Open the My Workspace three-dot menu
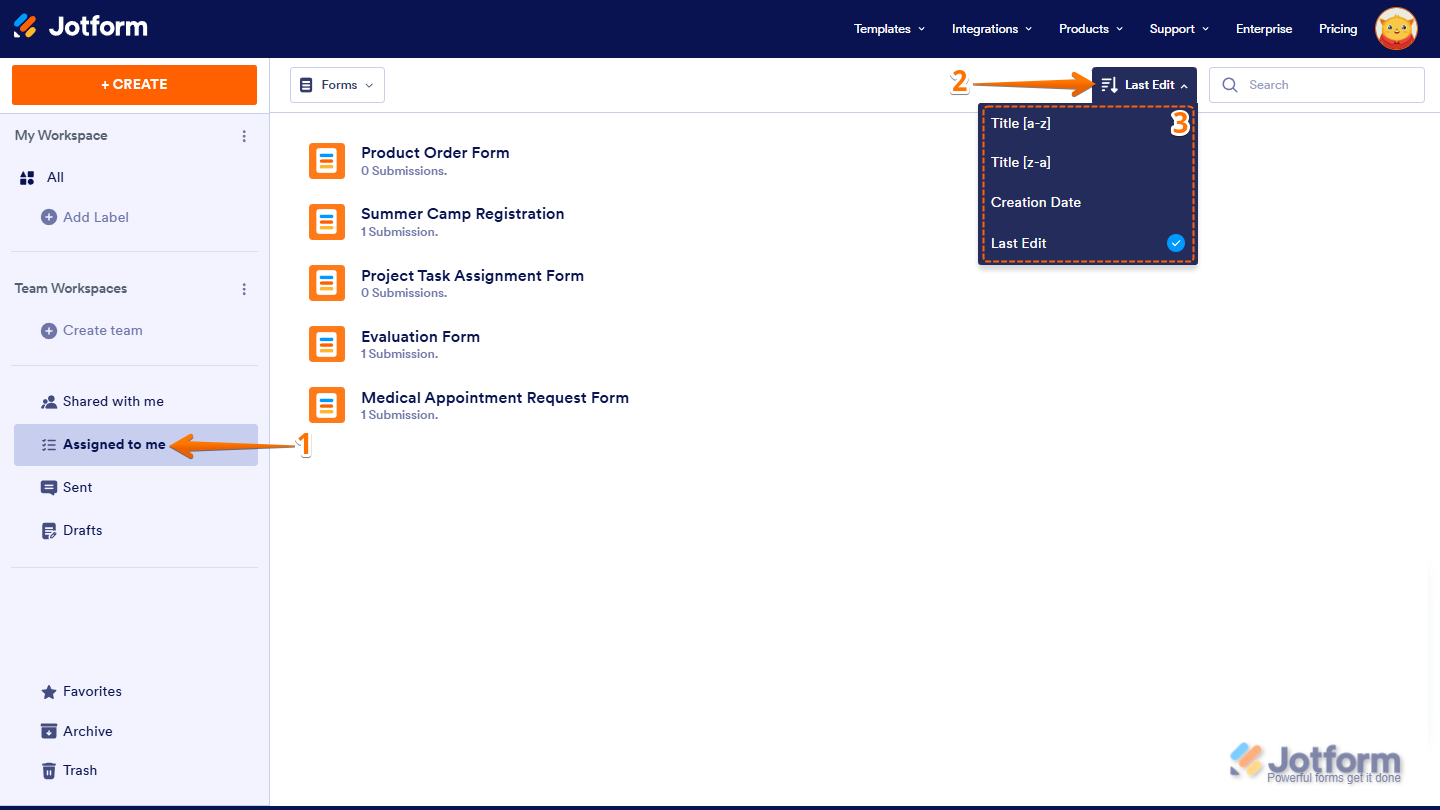1440x810 pixels. point(244,135)
